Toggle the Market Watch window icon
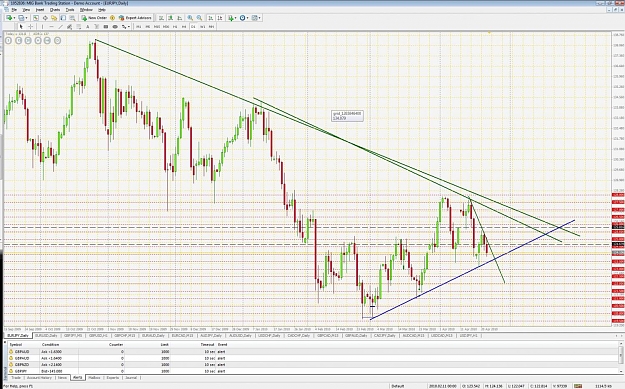Screen dimensions: 625x389 (x=35, y=18)
